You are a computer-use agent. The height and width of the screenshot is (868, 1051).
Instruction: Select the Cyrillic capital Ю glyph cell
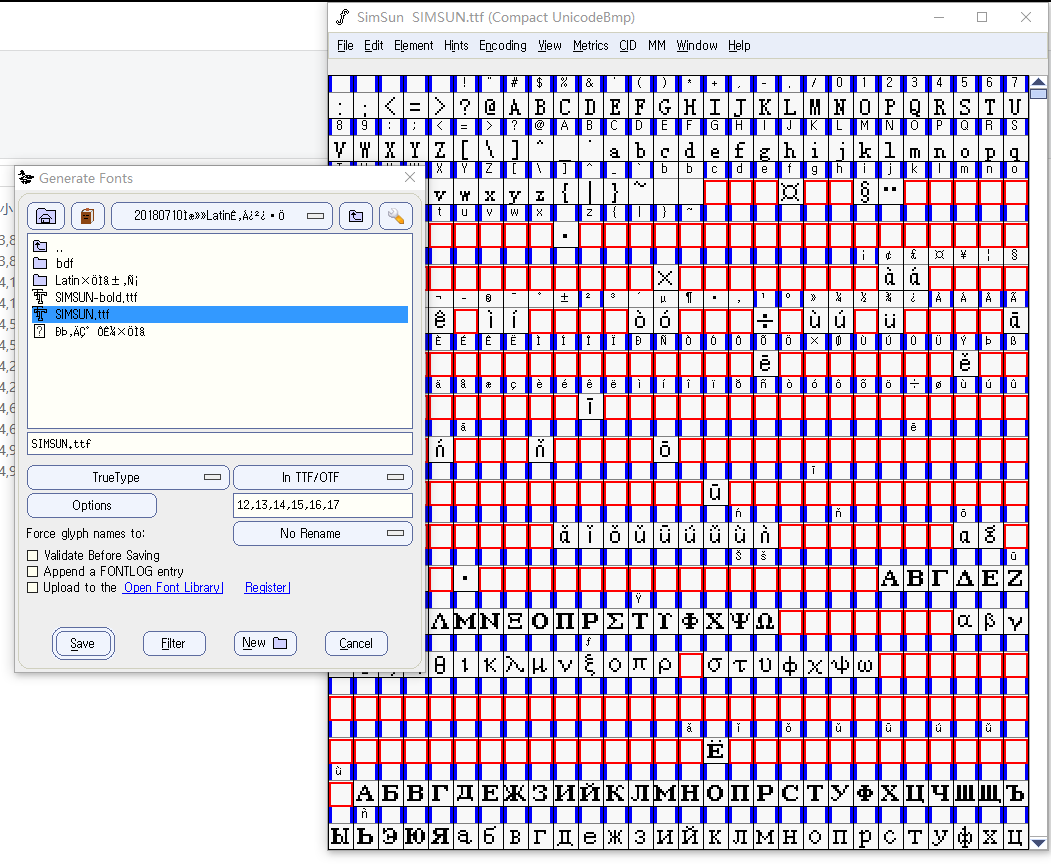click(415, 836)
